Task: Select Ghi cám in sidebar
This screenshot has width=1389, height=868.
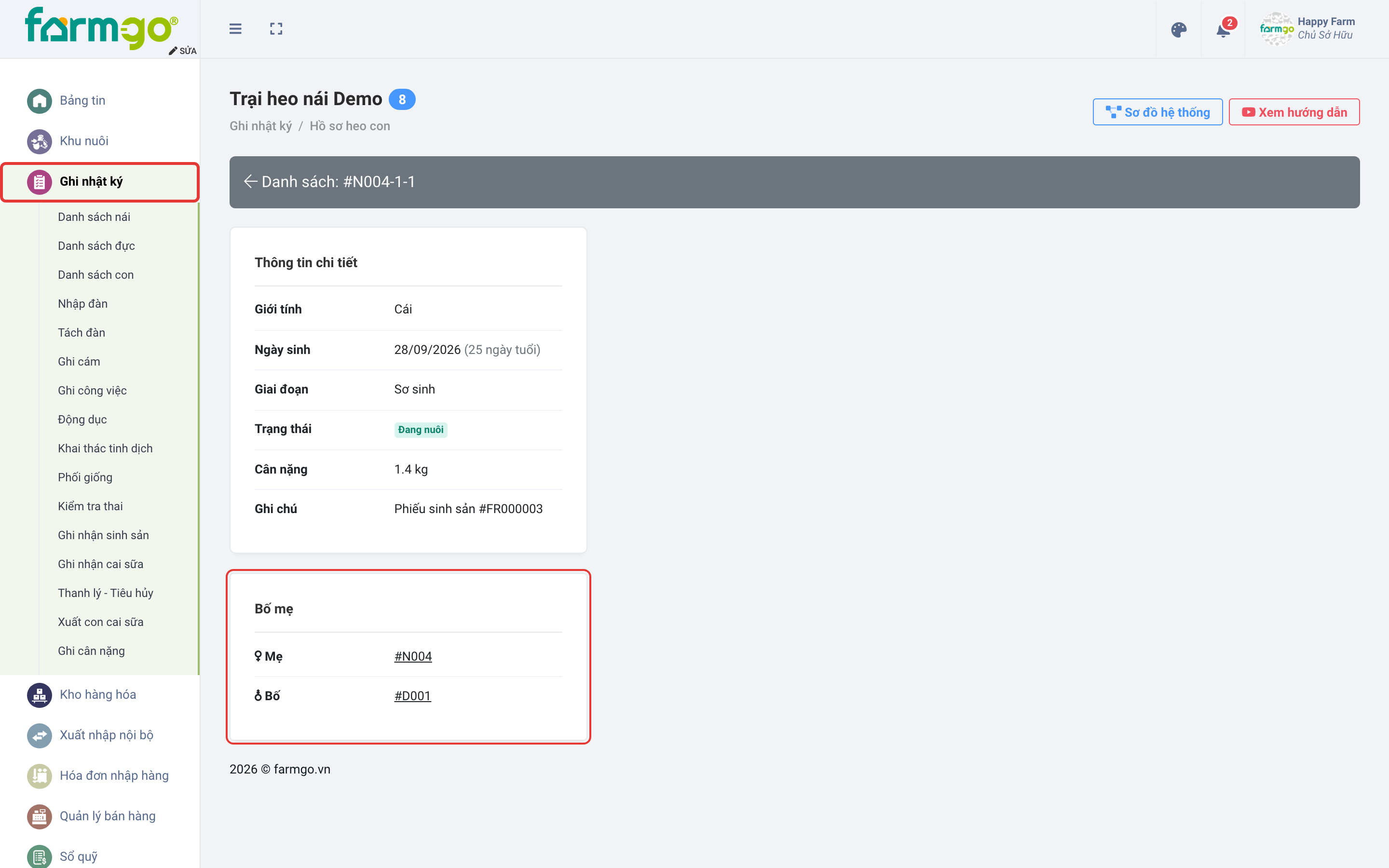Action: coord(79,362)
